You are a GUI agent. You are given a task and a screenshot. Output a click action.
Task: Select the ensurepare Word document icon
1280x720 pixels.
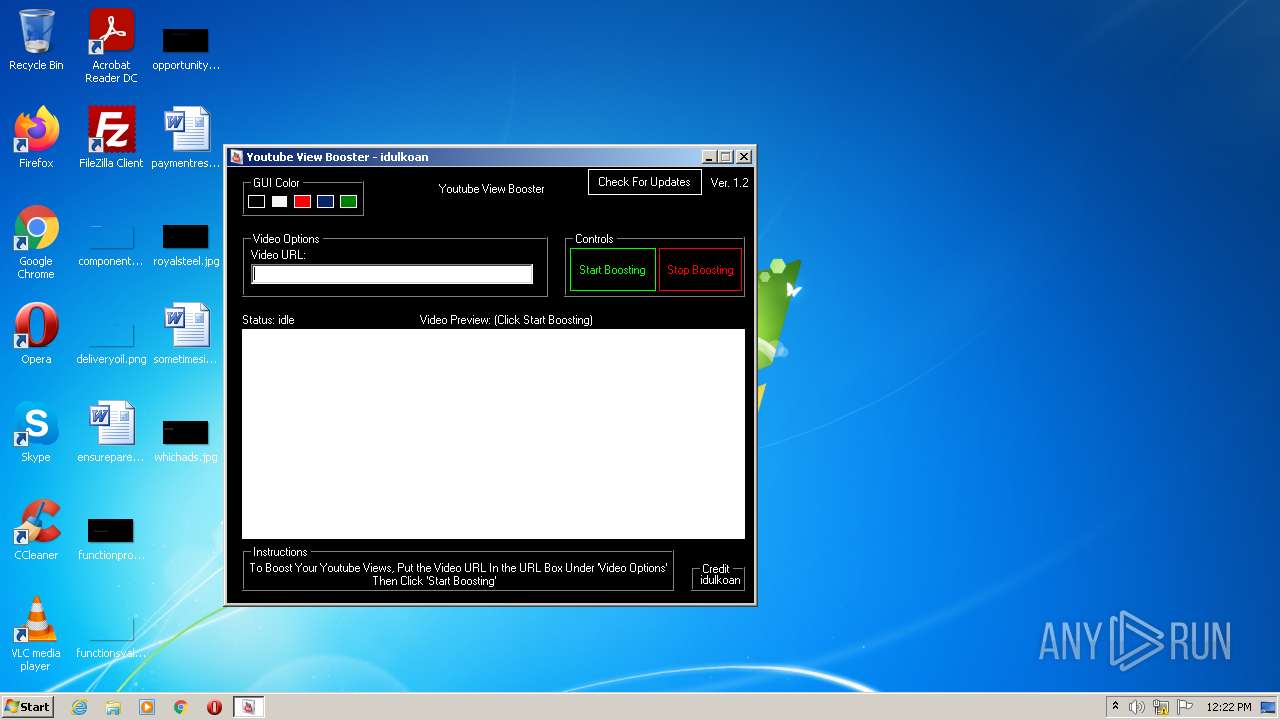111,432
